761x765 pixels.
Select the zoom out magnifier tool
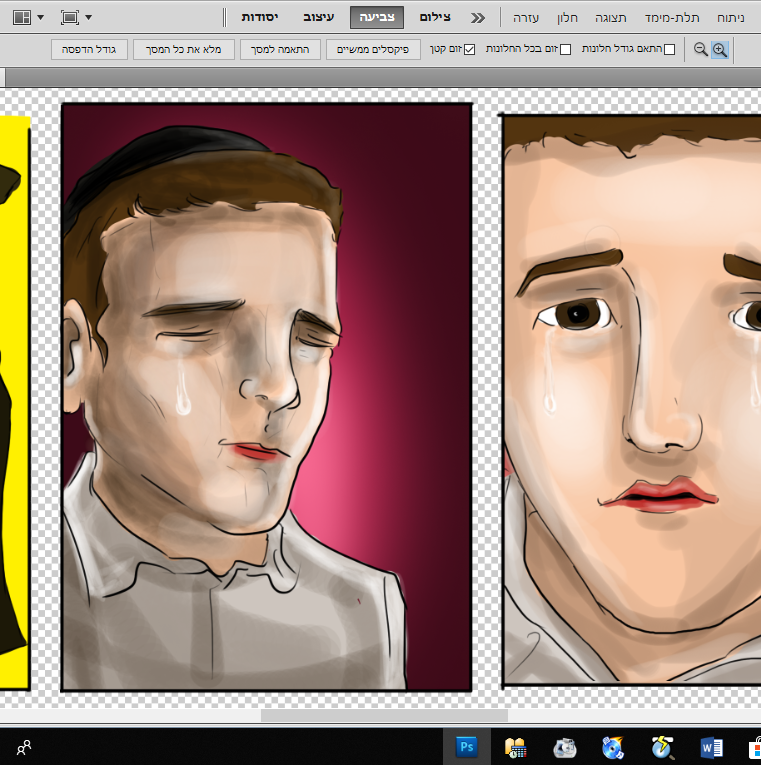(x=700, y=49)
